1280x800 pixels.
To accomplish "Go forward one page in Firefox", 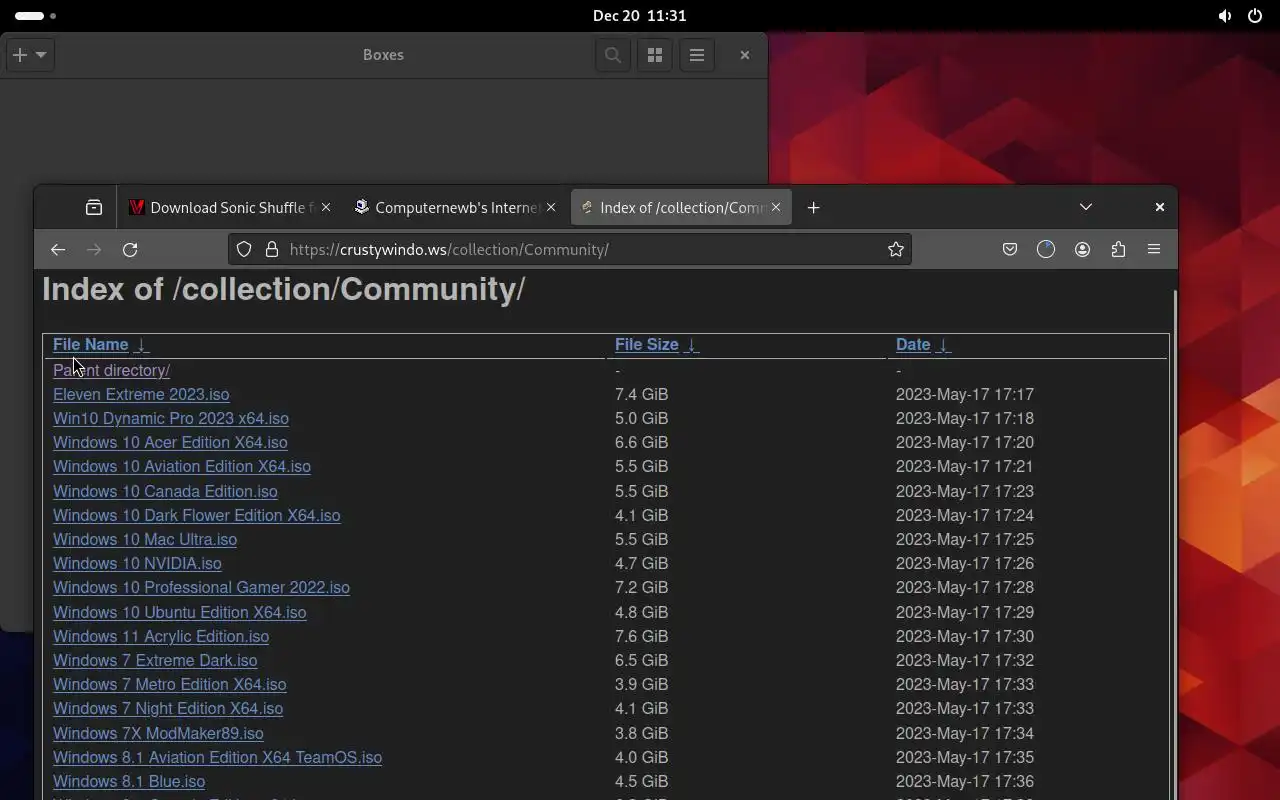I will [94, 250].
